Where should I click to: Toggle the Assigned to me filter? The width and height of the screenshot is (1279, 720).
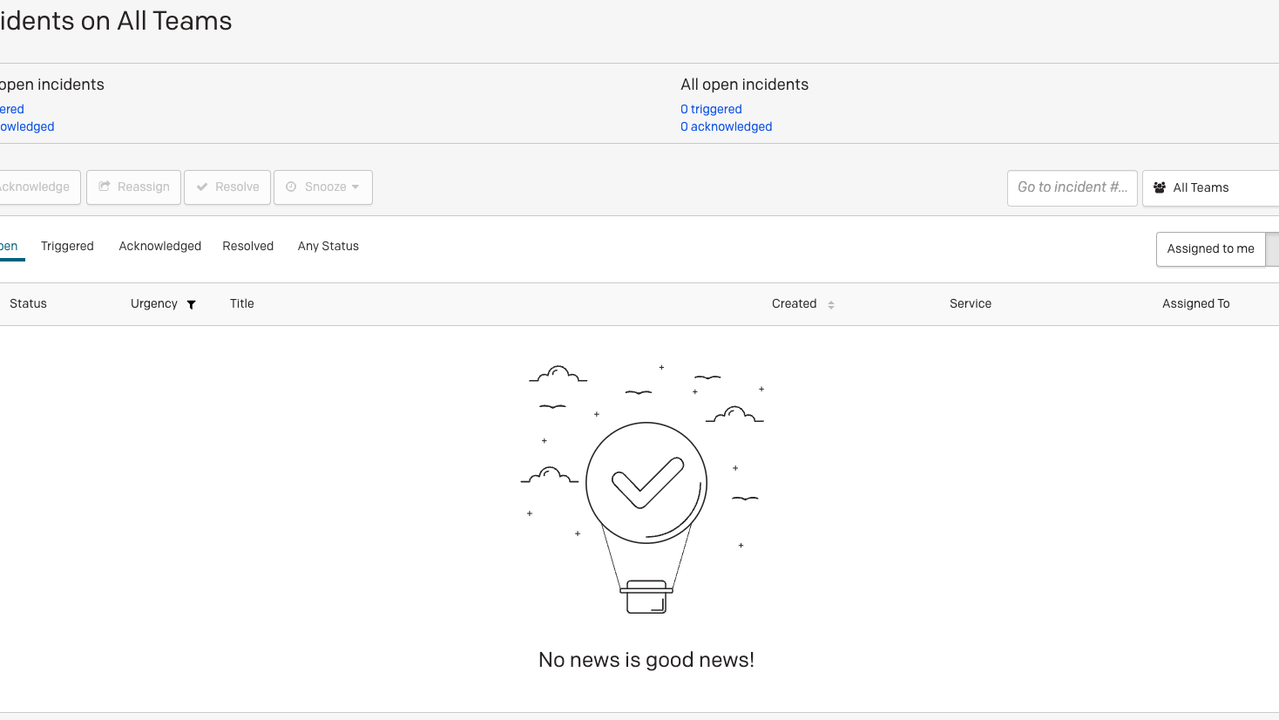1210,249
